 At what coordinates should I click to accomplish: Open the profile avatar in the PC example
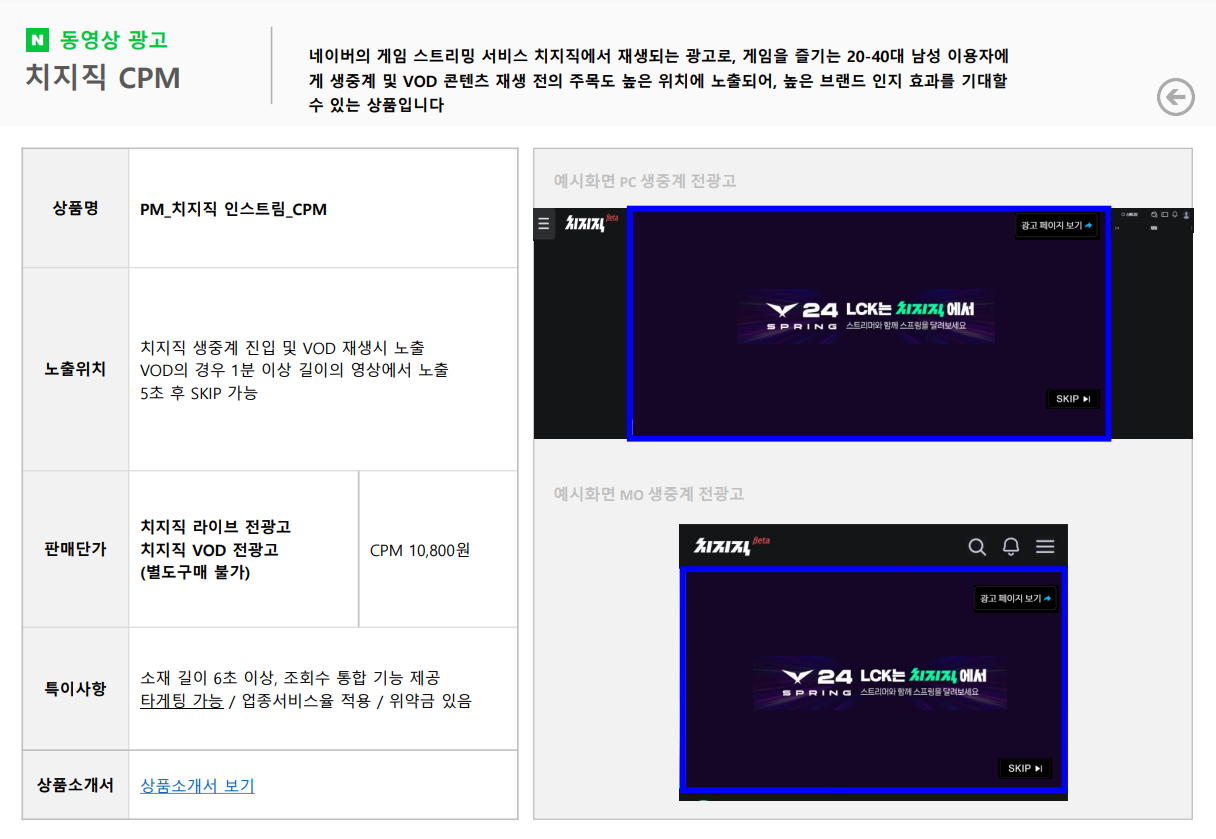coord(1187,214)
